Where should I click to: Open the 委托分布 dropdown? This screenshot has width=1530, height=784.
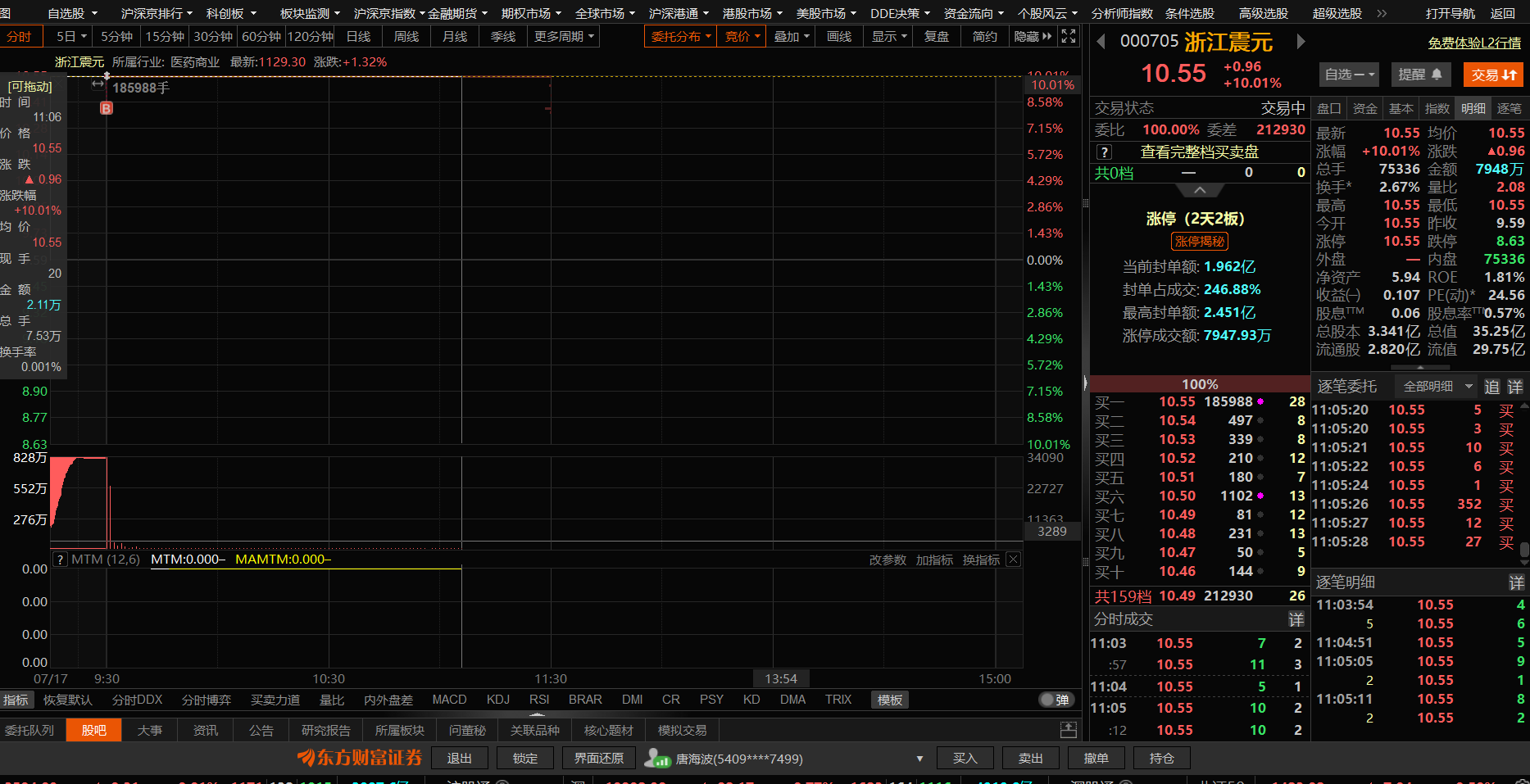tap(680, 36)
